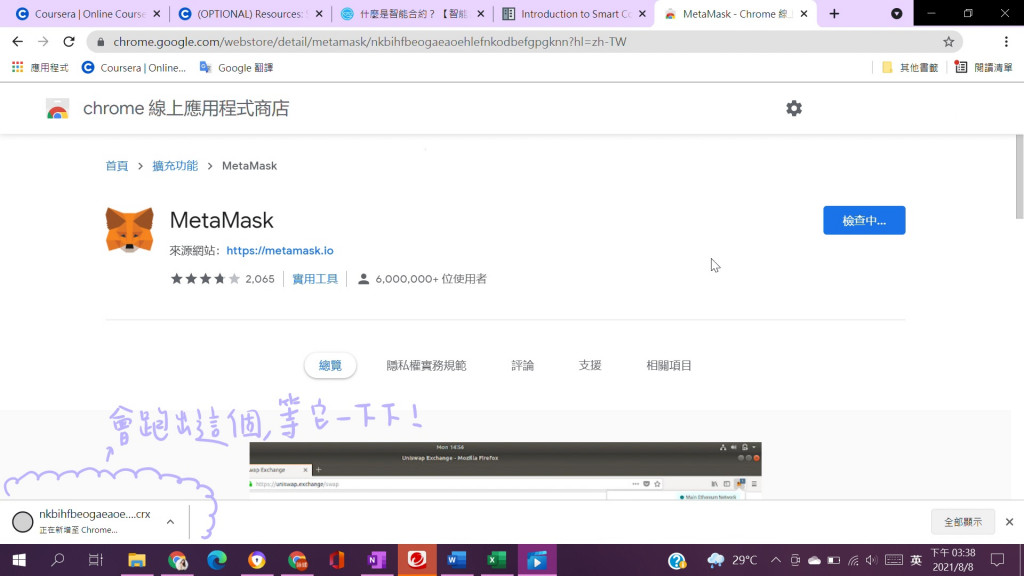The height and width of the screenshot is (576, 1024).
Task: Select the 總覽 tab
Action: (330, 366)
